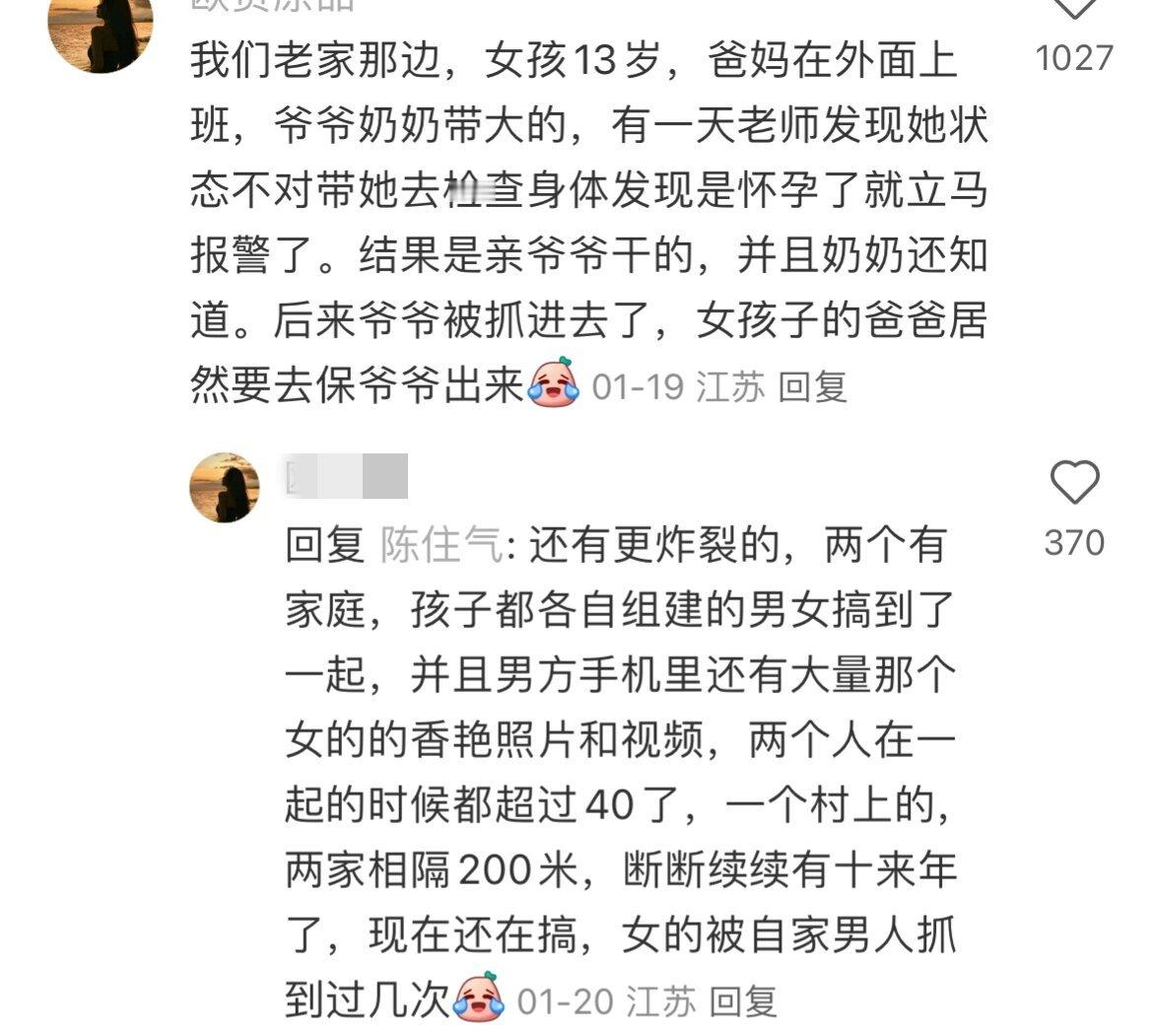Image resolution: width=1152 pixels, height=1036 pixels.
Task: Click the 江苏 location label after 01-19
Action: [730, 386]
